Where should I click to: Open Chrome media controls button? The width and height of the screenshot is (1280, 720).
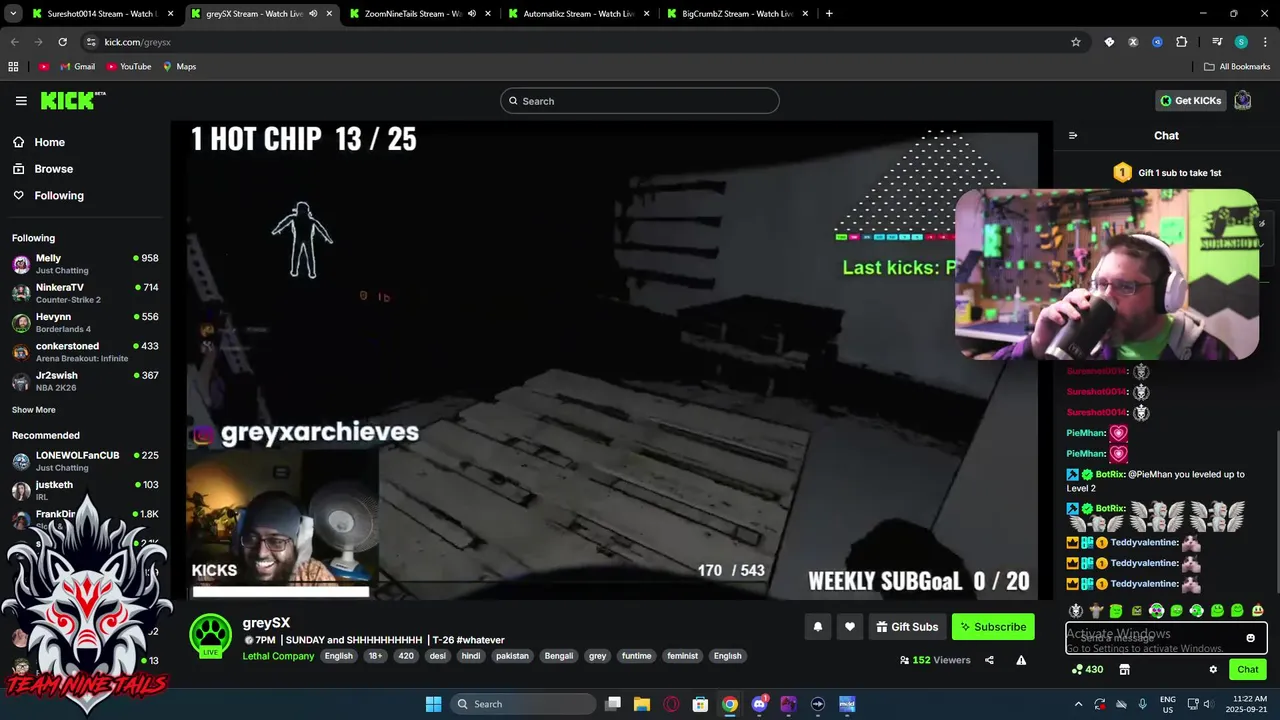click(1217, 42)
